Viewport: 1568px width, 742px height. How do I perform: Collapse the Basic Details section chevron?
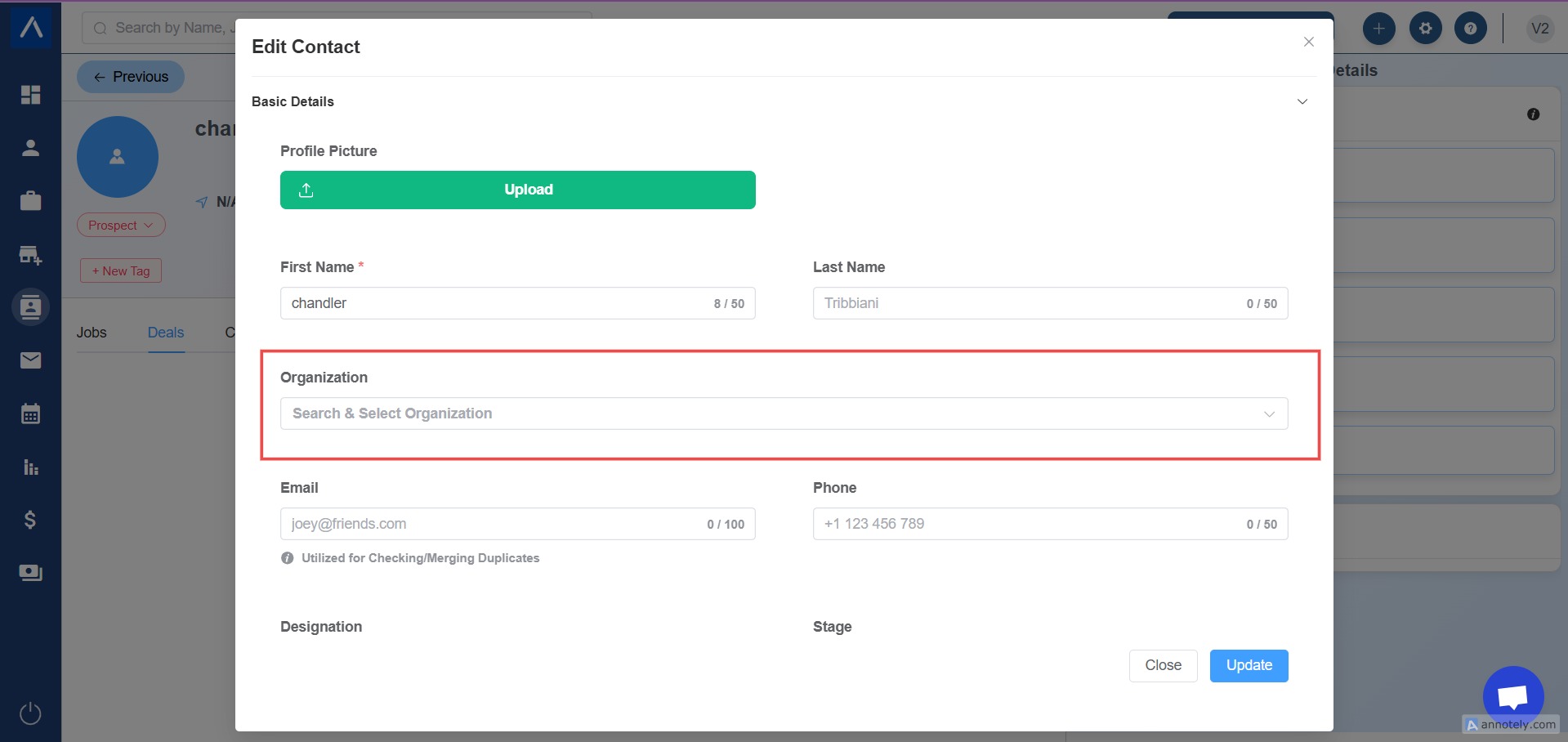coord(1302,101)
